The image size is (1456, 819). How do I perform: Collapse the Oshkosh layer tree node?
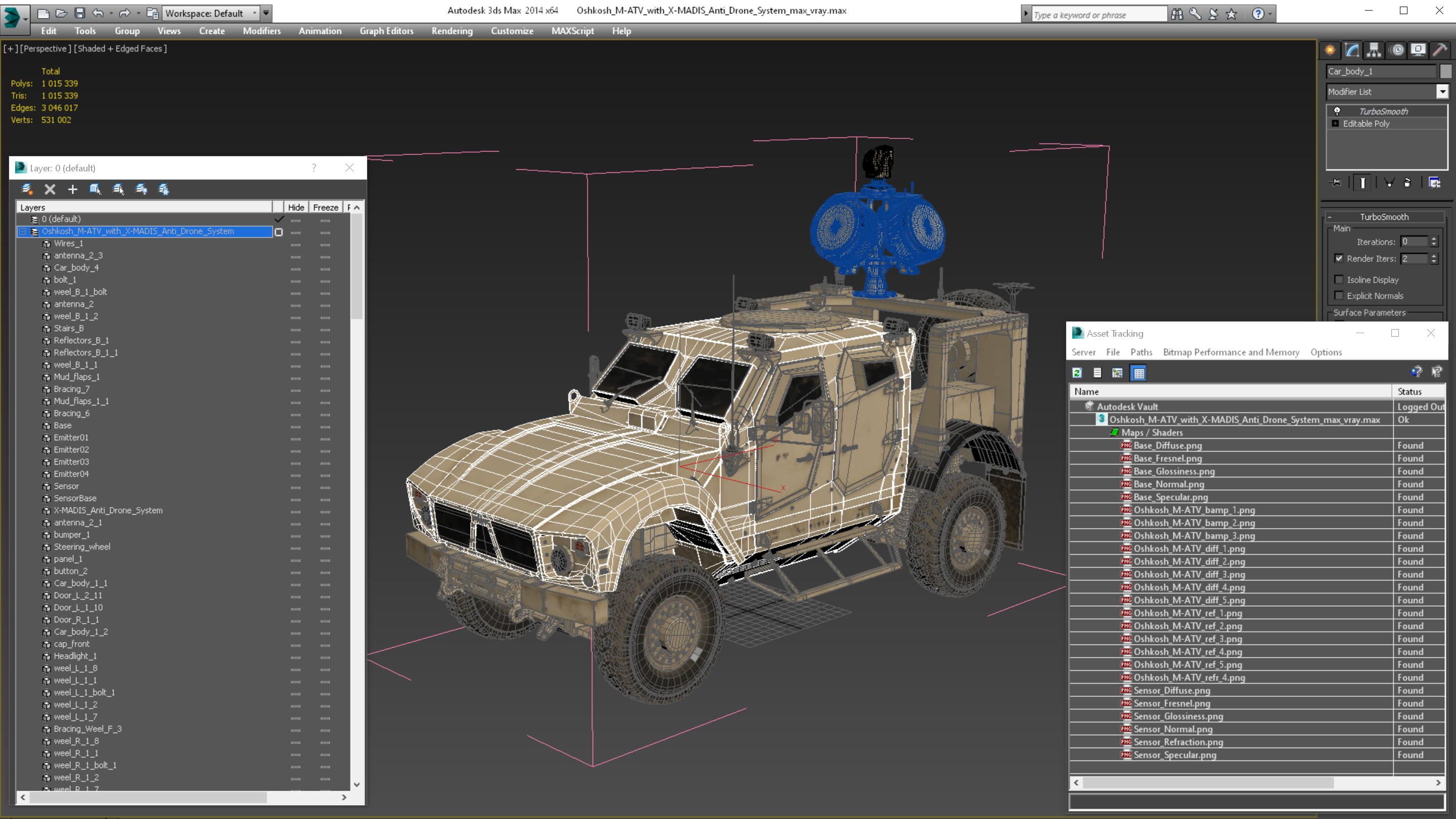point(23,232)
